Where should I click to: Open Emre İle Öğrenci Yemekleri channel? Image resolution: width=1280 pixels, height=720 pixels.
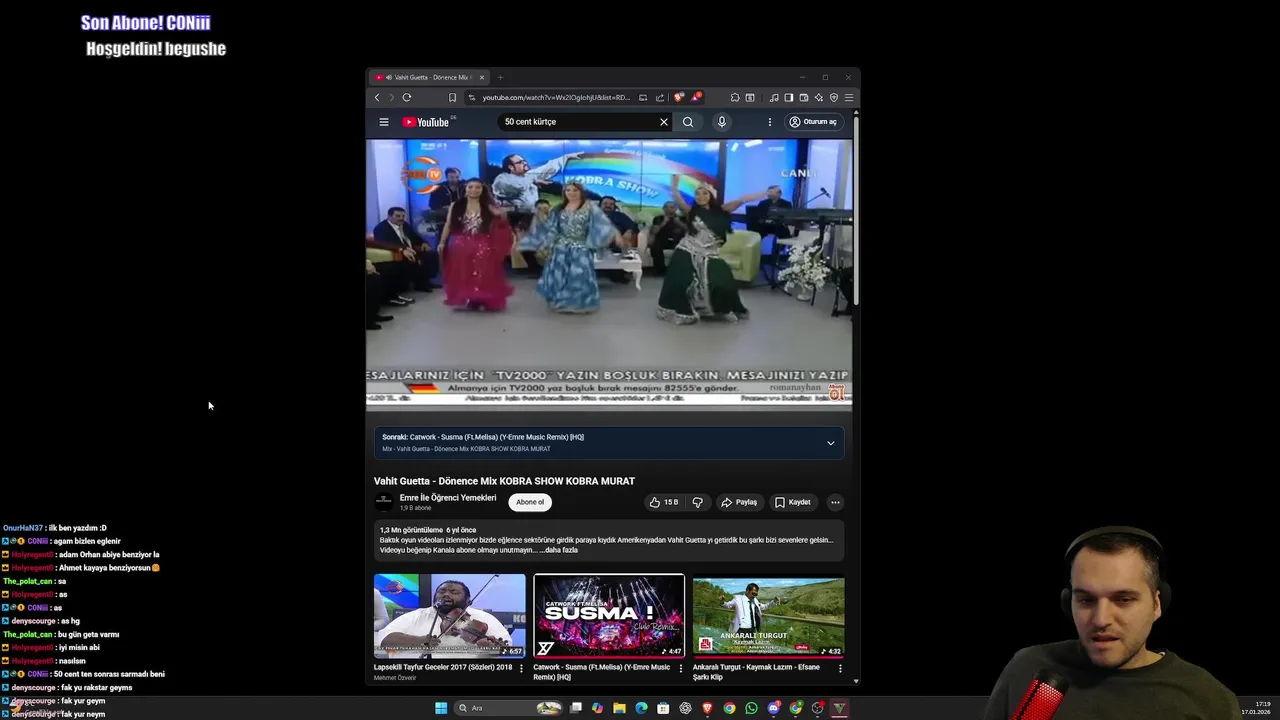pyautogui.click(x=448, y=497)
